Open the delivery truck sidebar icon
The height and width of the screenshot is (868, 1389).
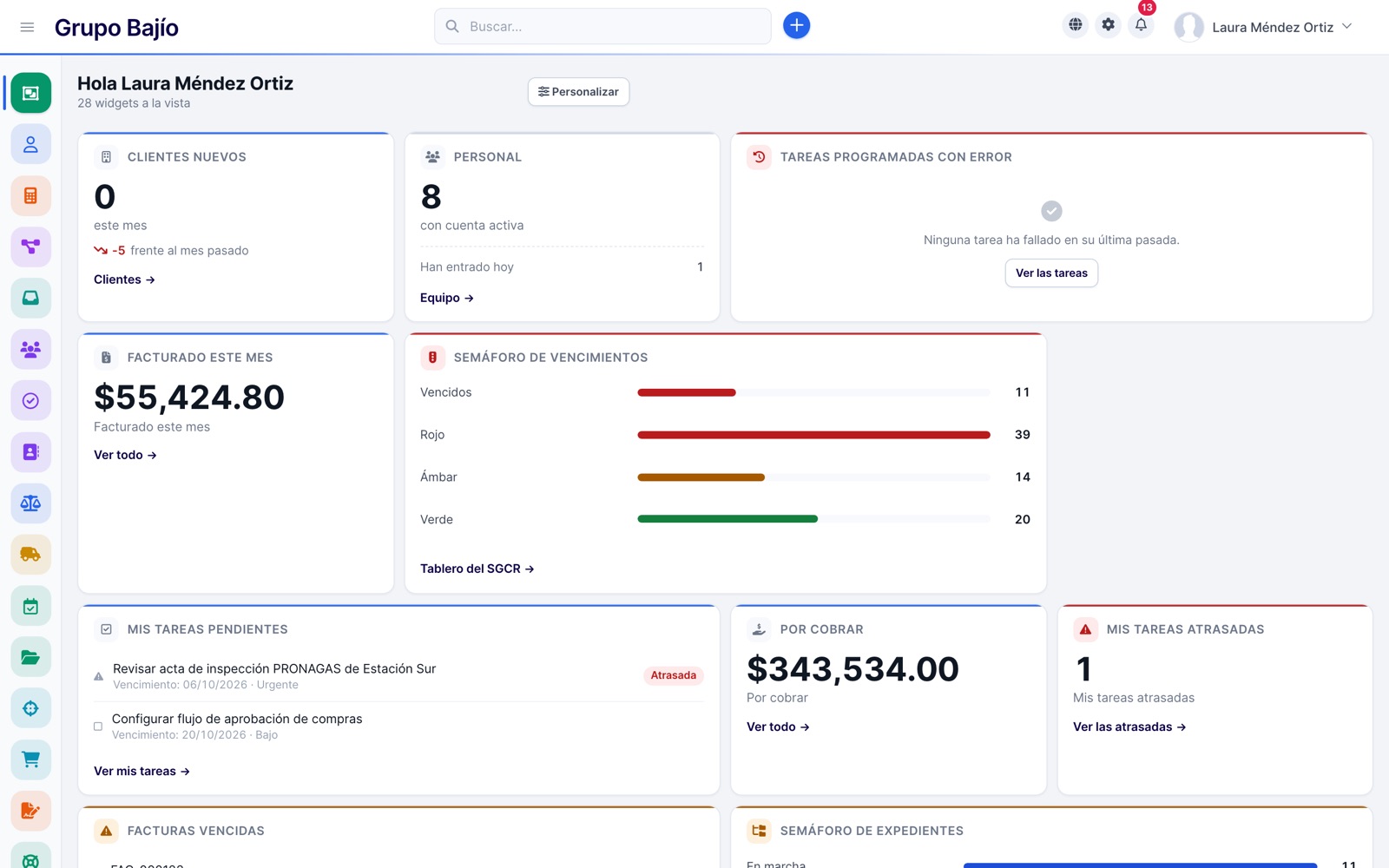click(30, 554)
